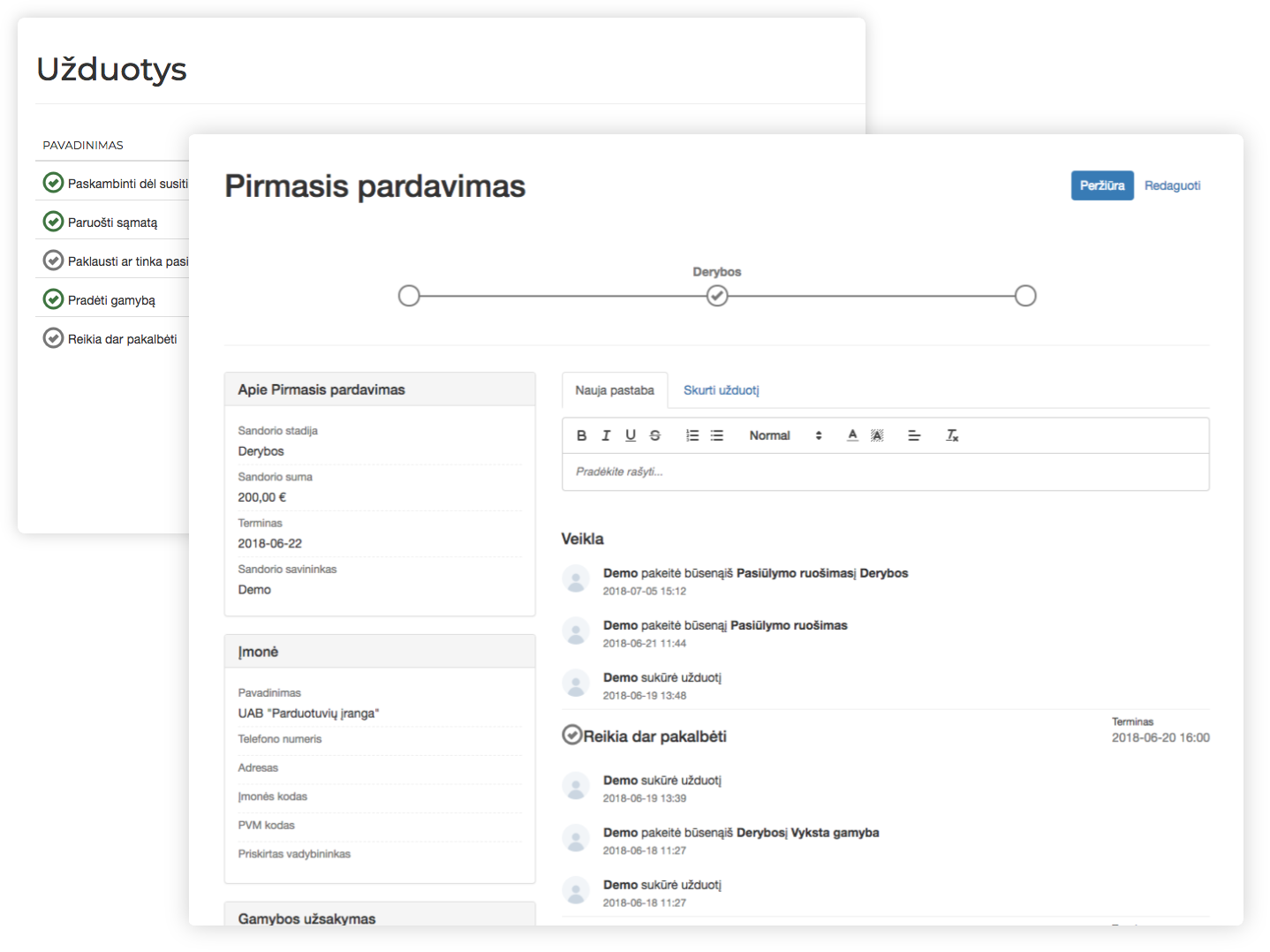1270x952 pixels.
Task: Insert a numbered list in the note
Action: tap(692, 435)
